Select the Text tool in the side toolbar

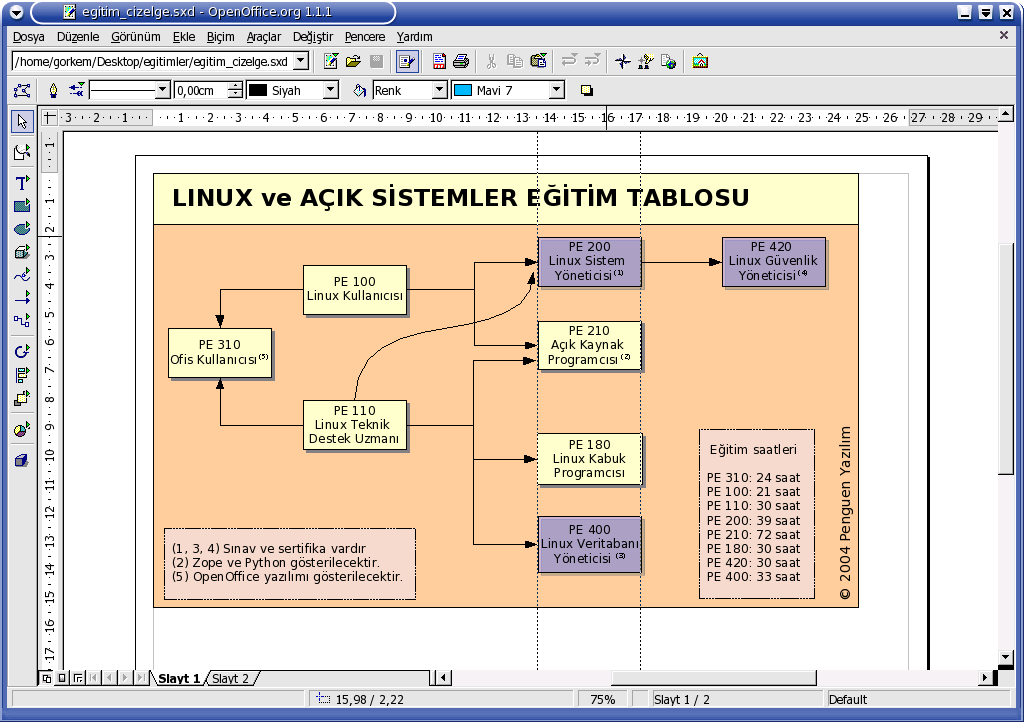22,183
